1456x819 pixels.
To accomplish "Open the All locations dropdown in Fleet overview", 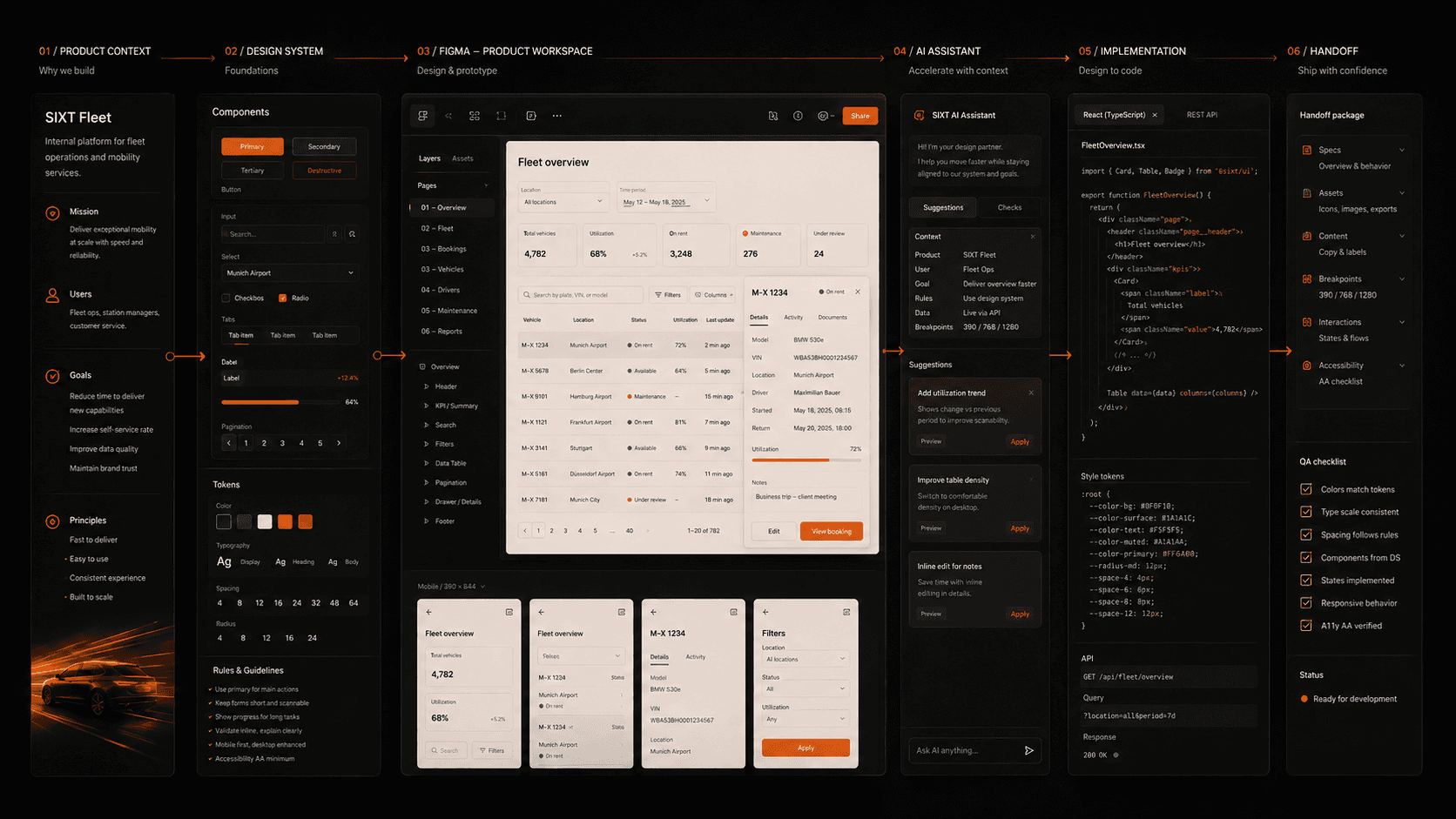I will tap(563, 202).
